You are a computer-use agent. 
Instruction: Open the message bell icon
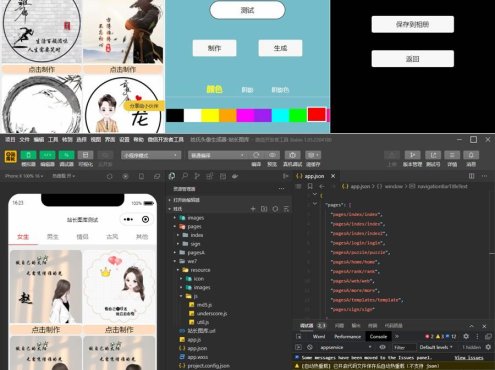click(x=471, y=155)
